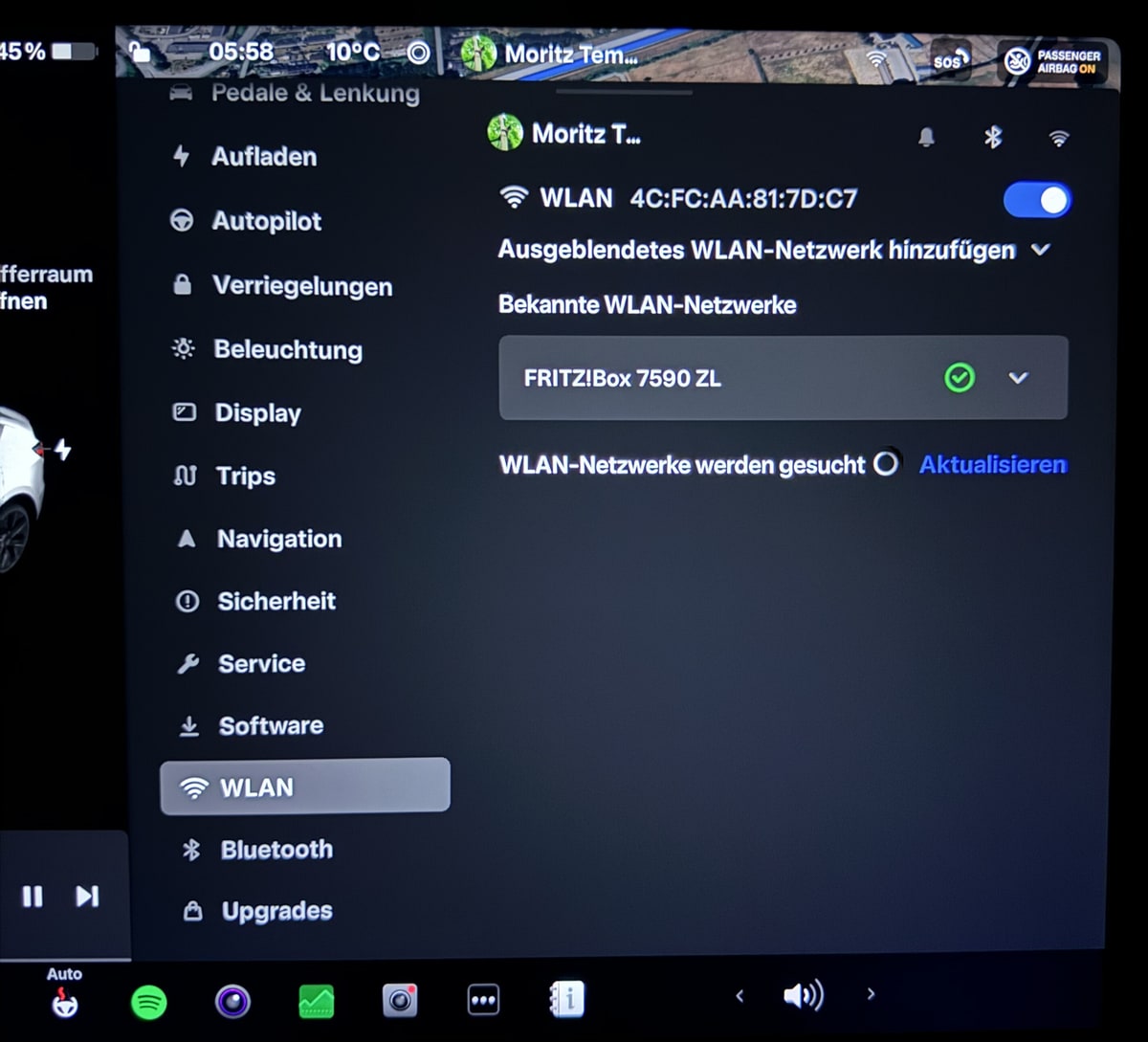Click the Aktualisieren link
The width and height of the screenshot is (1148, 1042).
[992, 465]
